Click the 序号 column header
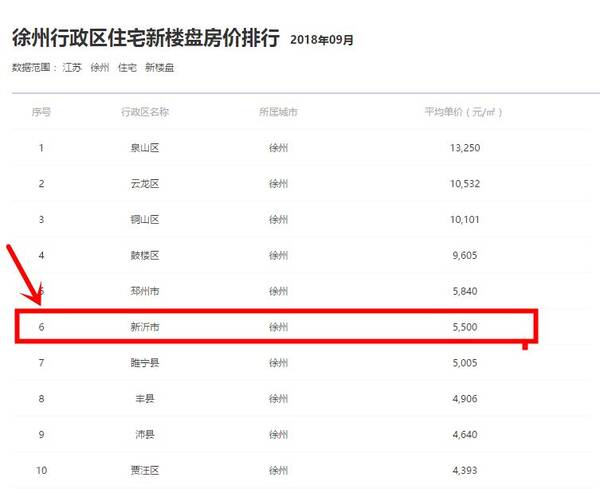The width and height of the screenshot is (600, 489). pyautogui.click(x=41, y=112)
